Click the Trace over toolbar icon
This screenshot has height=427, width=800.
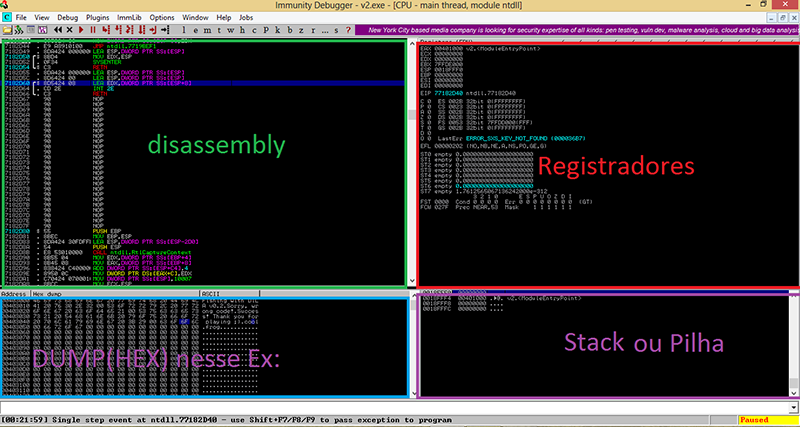tap(141, 30)
